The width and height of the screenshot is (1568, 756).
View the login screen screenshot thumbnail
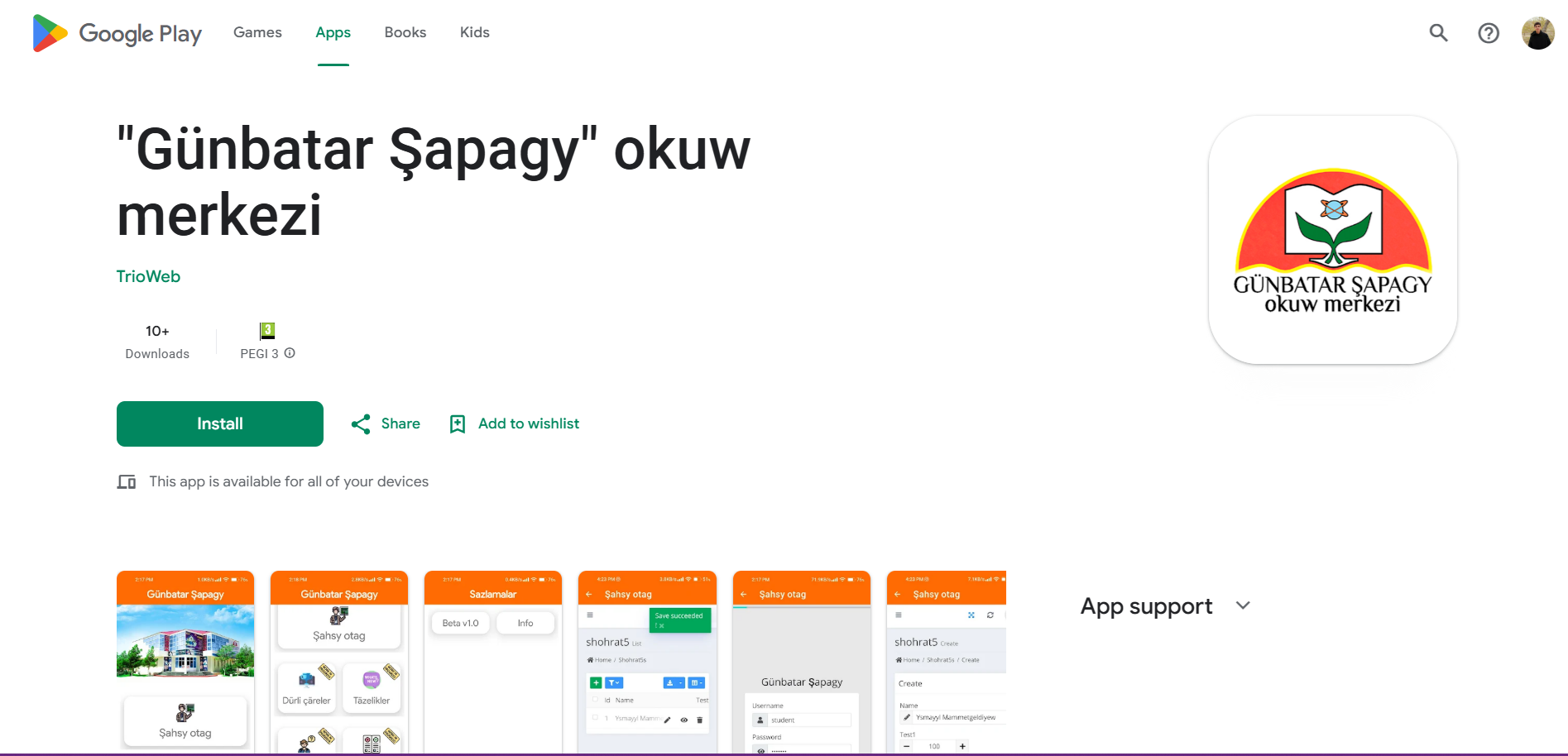(x=801, y=662)
